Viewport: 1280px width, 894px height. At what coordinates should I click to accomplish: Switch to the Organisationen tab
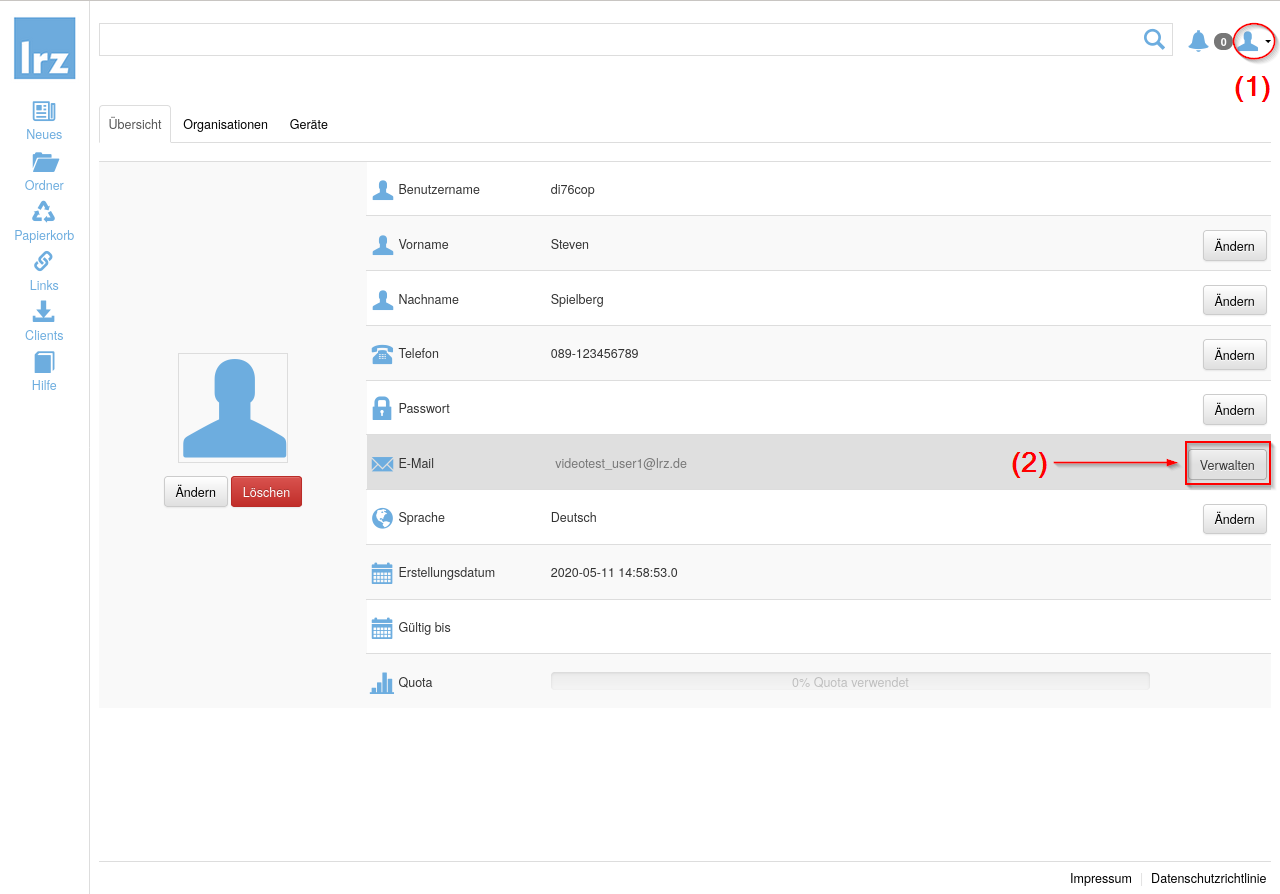point(225,125)
